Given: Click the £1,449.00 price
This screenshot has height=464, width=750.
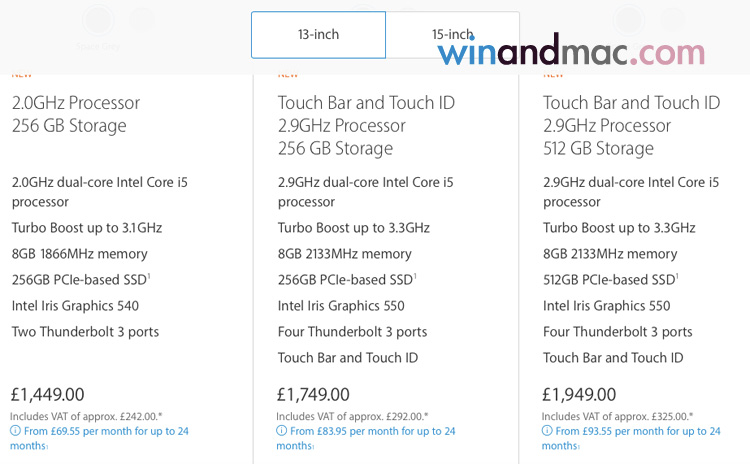Looking at the screenshot, I should pos(48,395).
